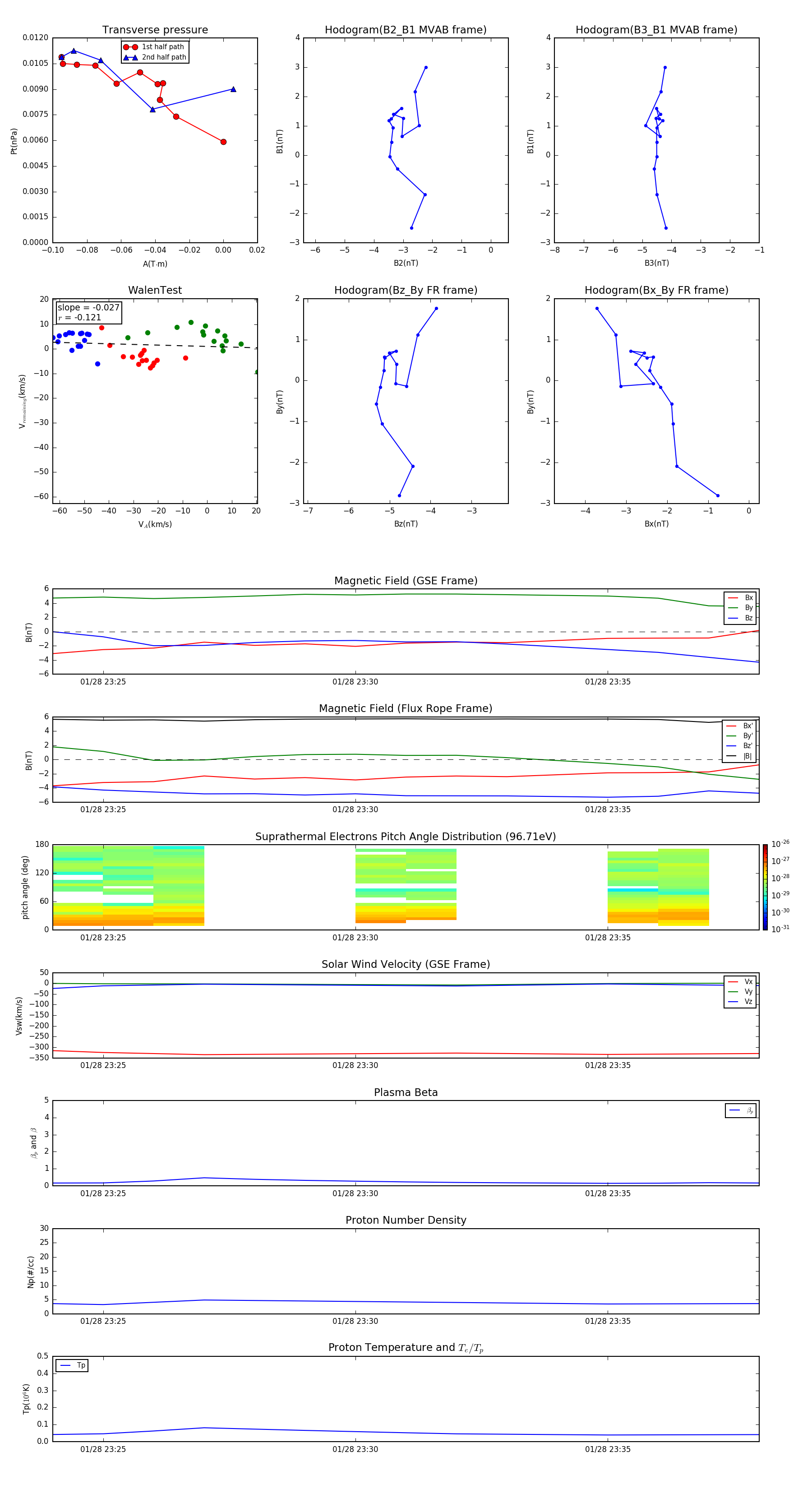Click the "Bx'" flux rope legend entry
The image size is (812, 1489).
pos(740,726)
